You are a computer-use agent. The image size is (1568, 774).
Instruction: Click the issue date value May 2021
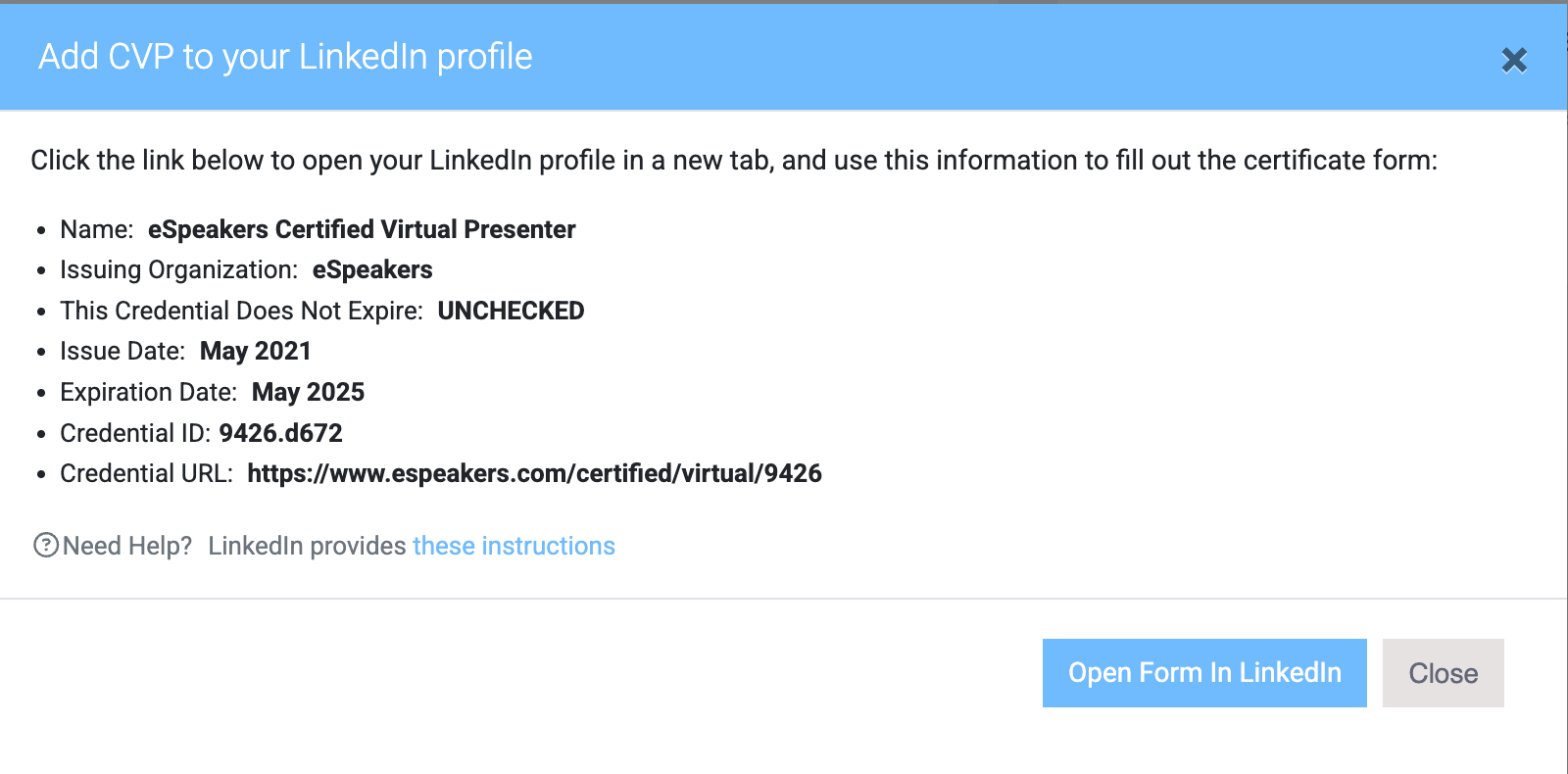(x=256, y=352)
